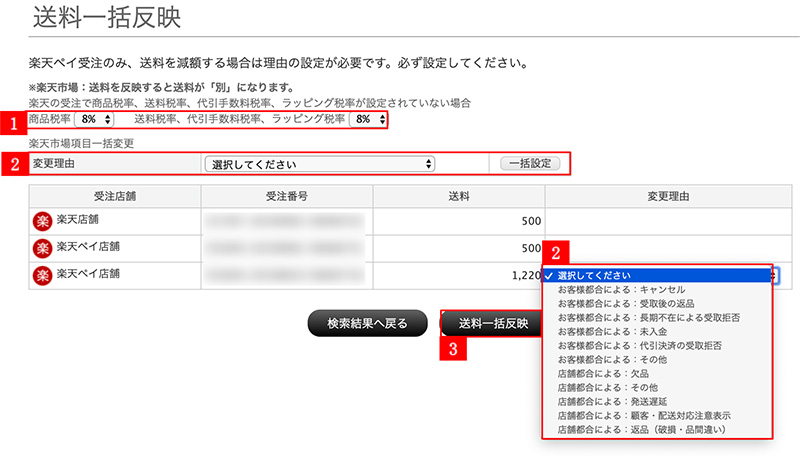
Task: Expand the bulk 変更理由 reason dropdown
Action: pos(319,164)
